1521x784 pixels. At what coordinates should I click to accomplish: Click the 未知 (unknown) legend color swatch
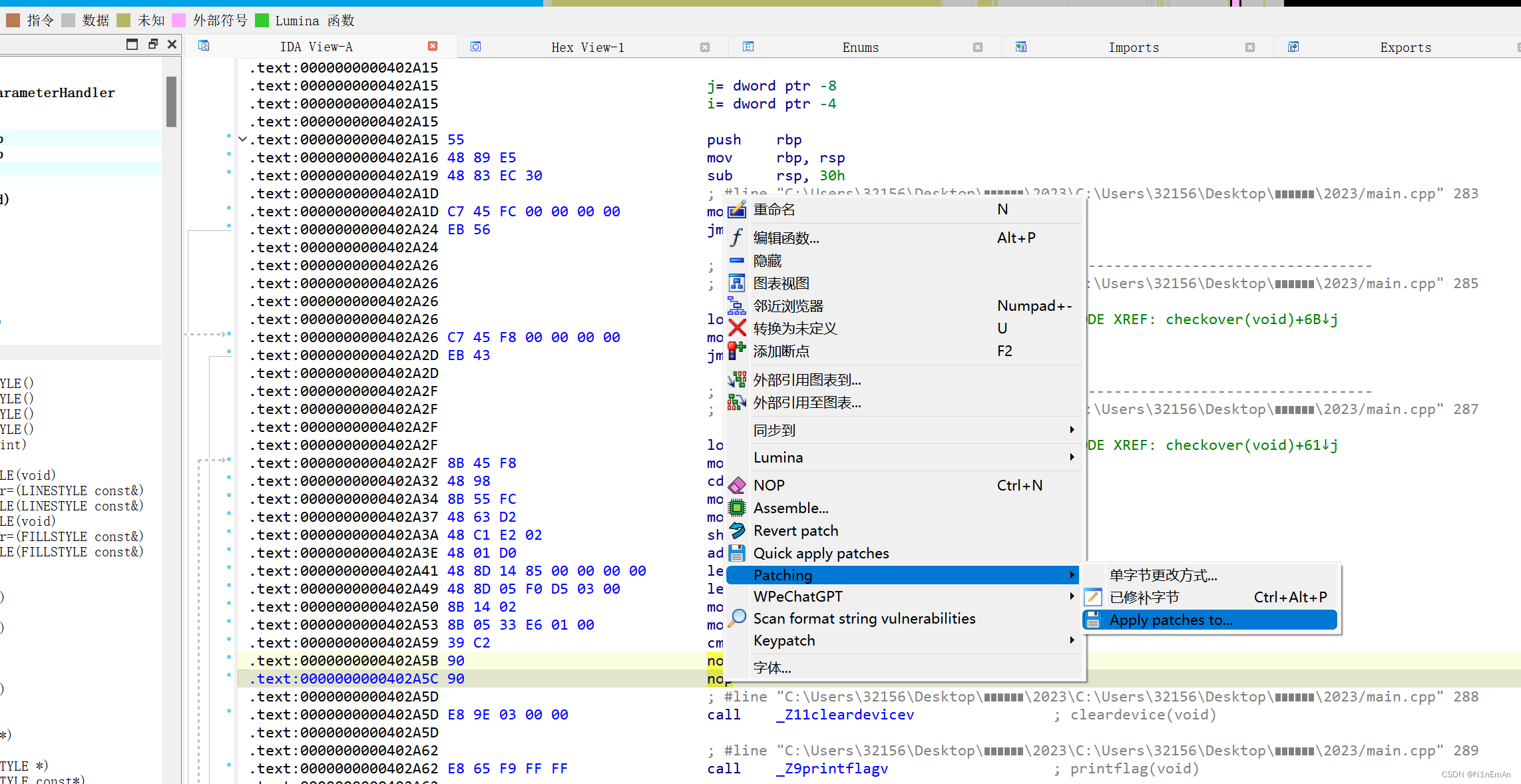pos(123,21)
